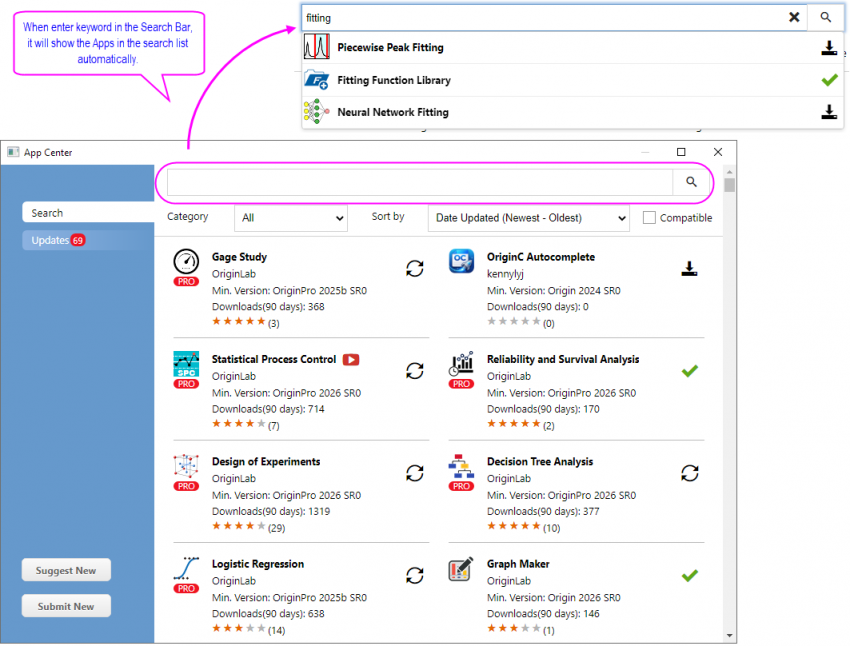
Task: Update the Decision Tree Analysis app
Action: [690, 473]
